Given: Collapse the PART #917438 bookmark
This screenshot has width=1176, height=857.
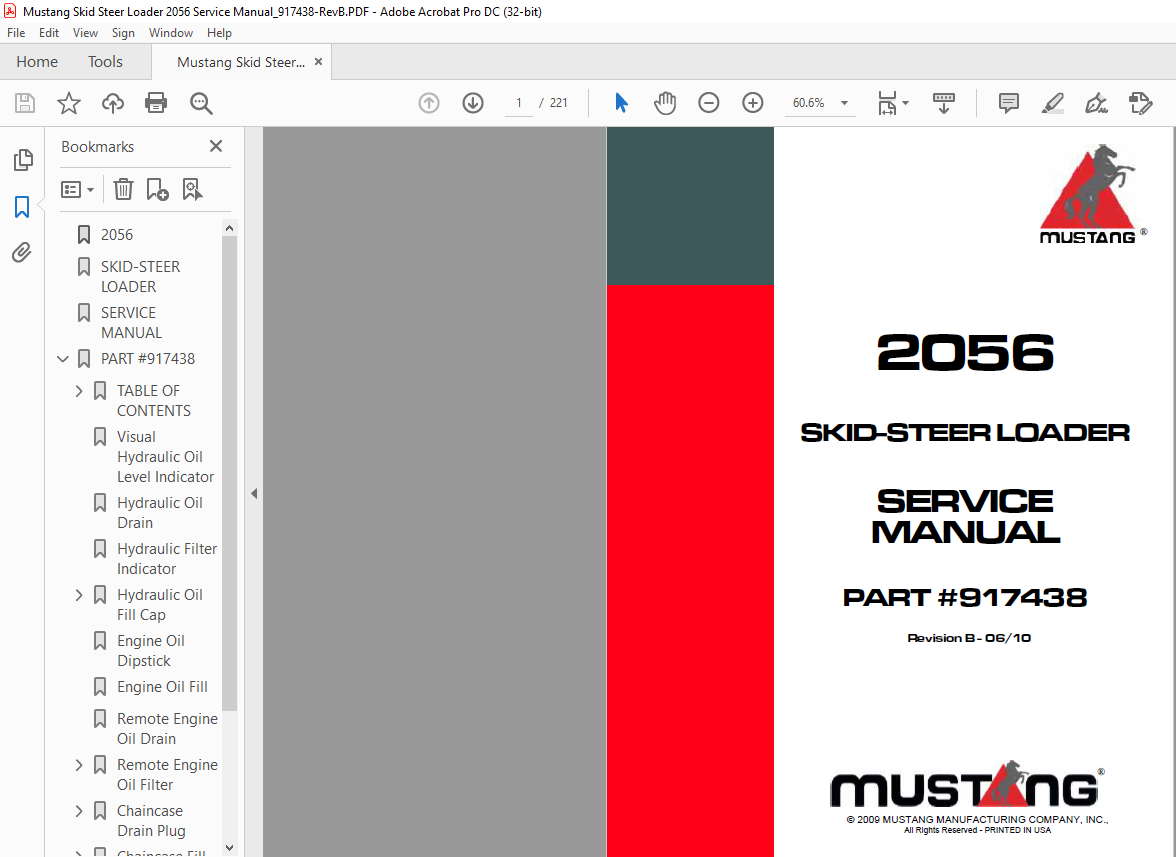Looking at the screenshot, I should tap(63, 359).
